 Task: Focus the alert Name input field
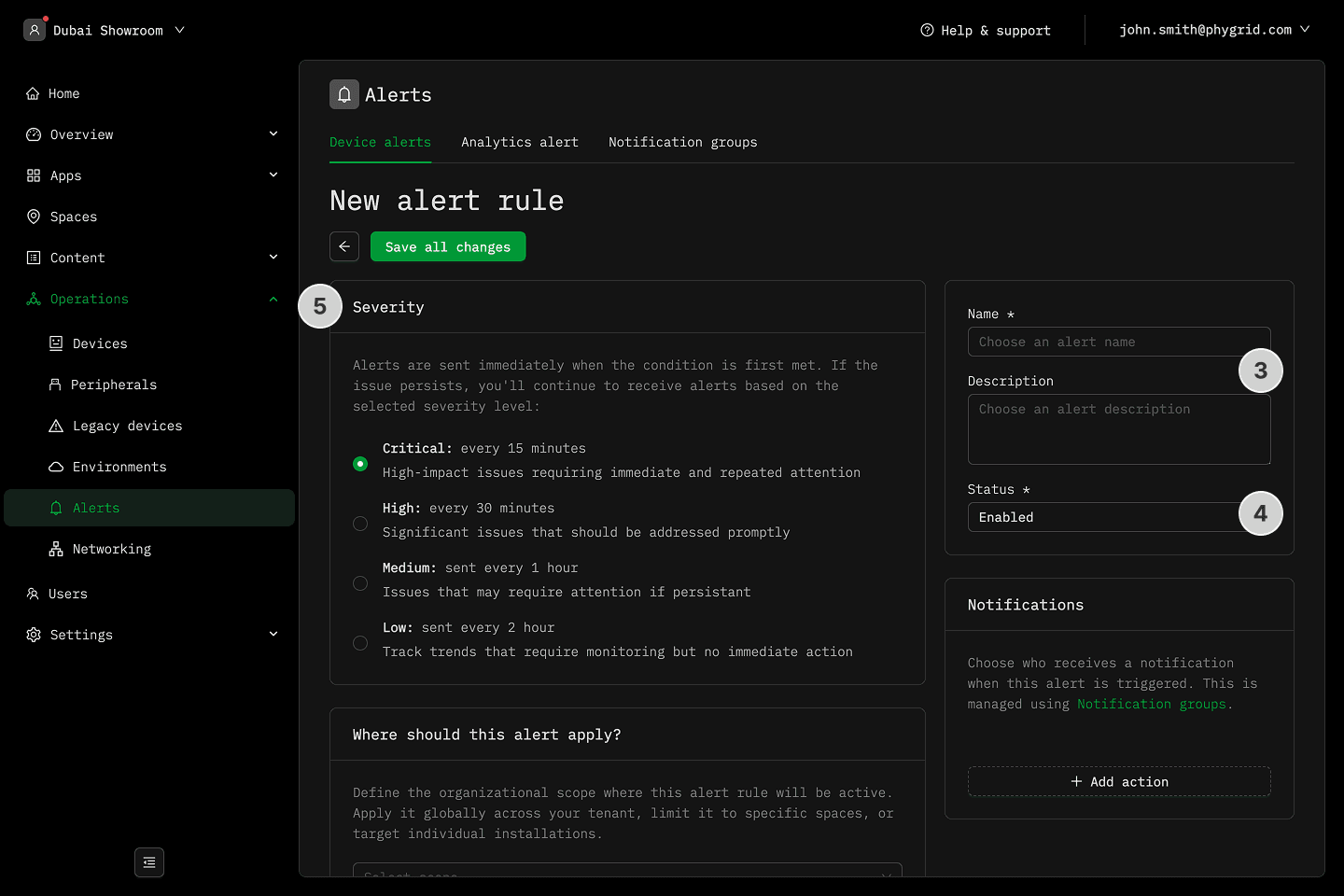click(1101, 342)
